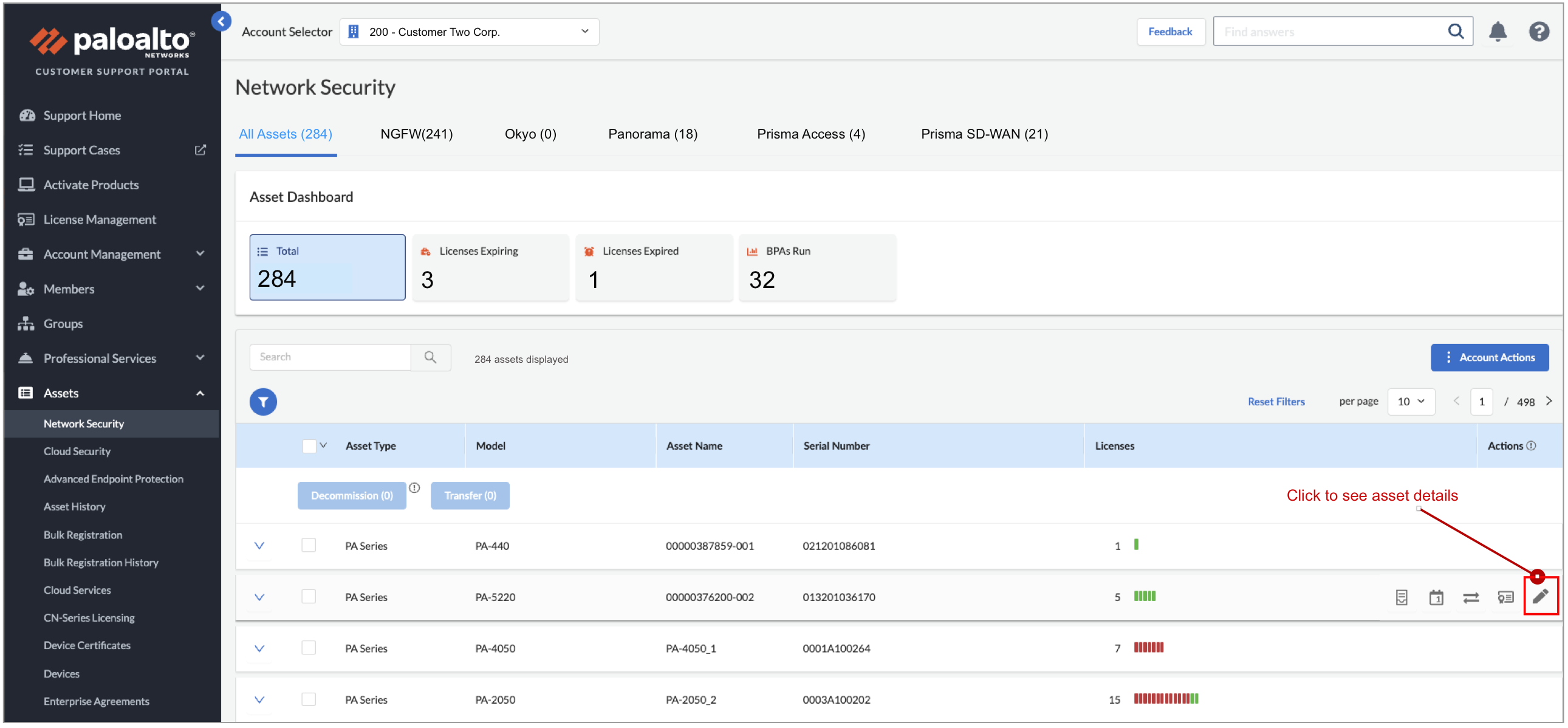Check the PA-440 row checkbox
This screenshot has width=1568, height=728.
[x=309, y=545]
